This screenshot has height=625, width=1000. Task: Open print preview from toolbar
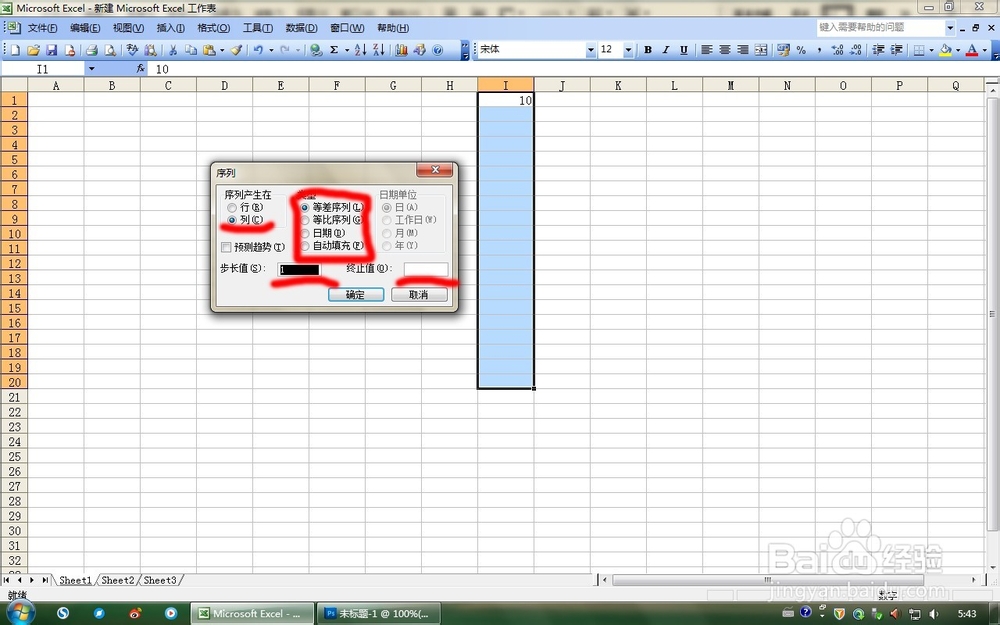[110, 50]
